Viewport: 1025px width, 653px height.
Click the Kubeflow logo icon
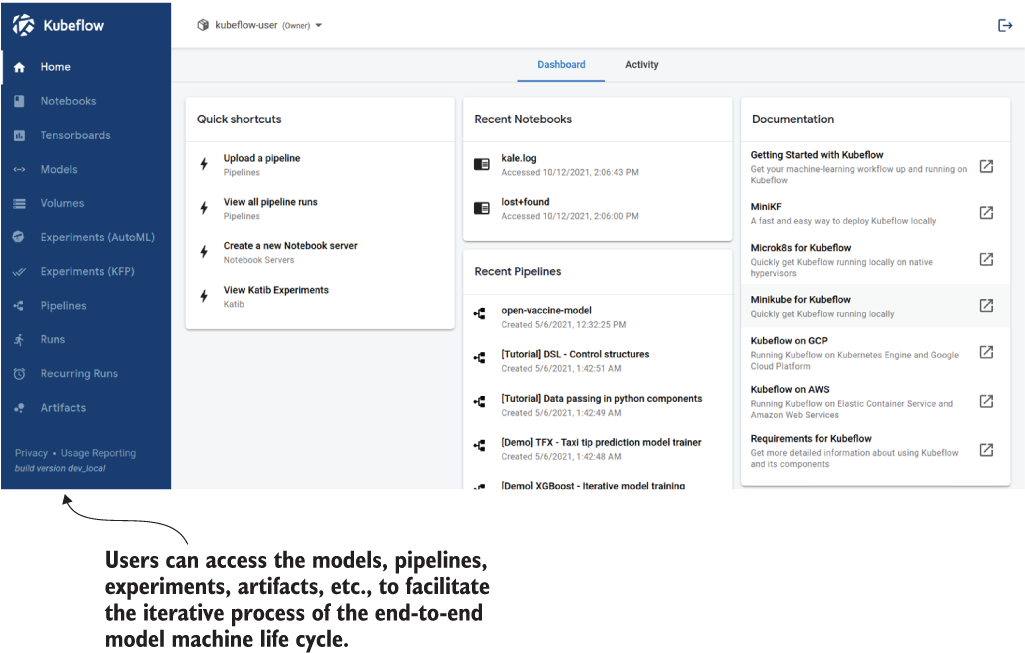[x=24, y=25]
